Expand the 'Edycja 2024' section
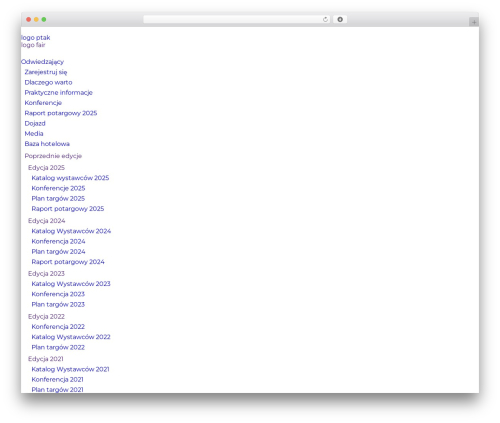500x423 pixels. pos(47,221)
